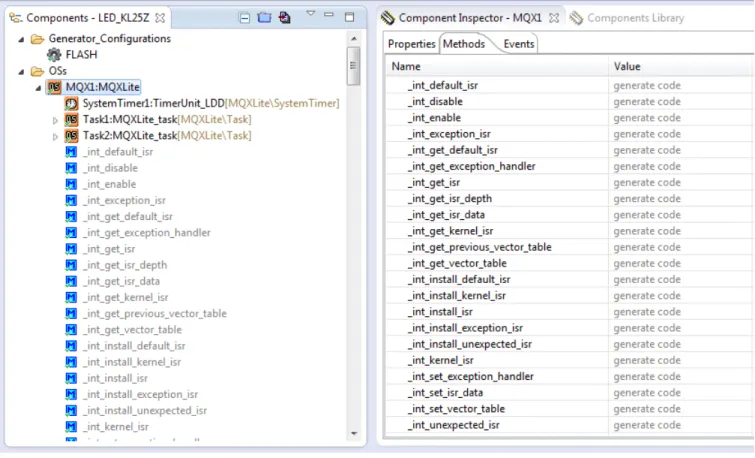
Task: Click method icon next to _int_get_previous_vector_table
Action: tap(71, 314)
